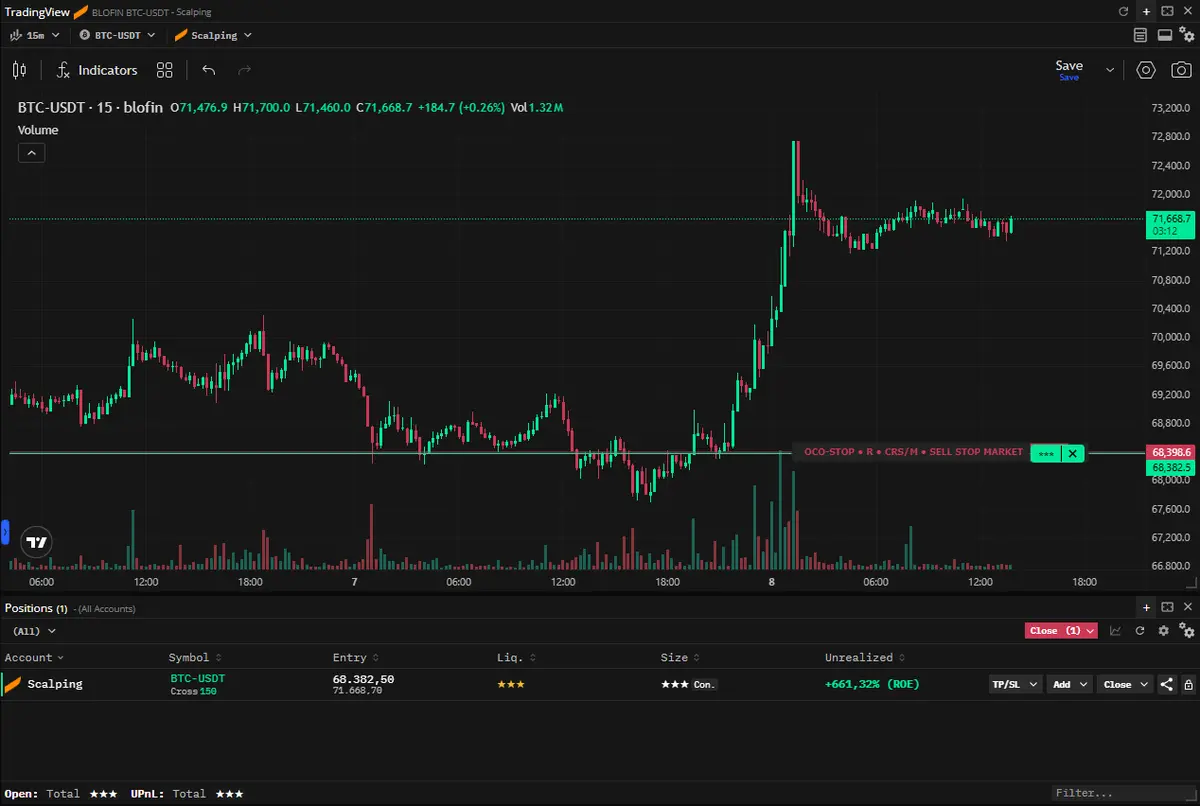
Task: Sort positions by Unrealized column
Action: point(865,658)
